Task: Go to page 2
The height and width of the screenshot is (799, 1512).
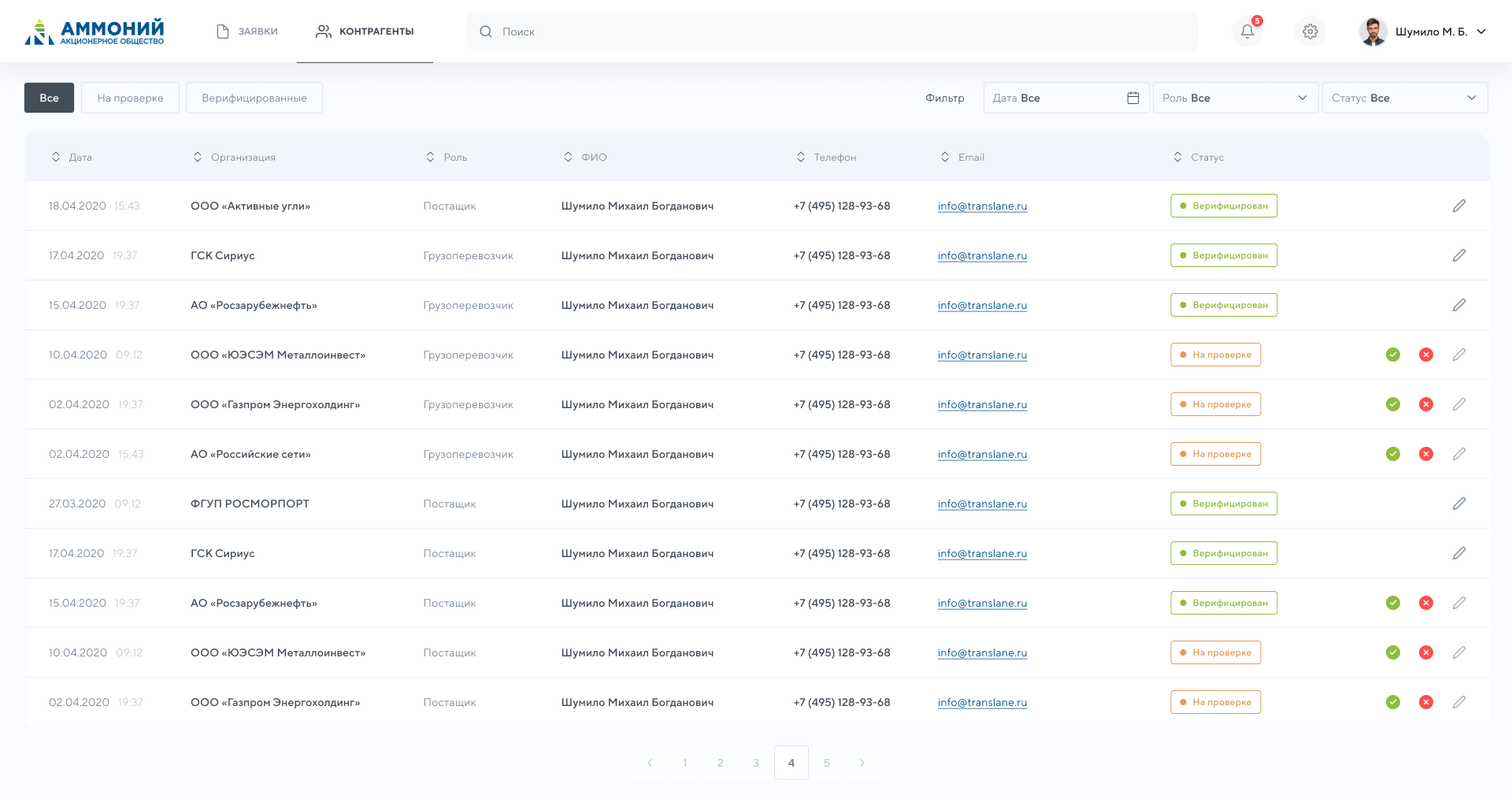Action: [x=721, y=763]
